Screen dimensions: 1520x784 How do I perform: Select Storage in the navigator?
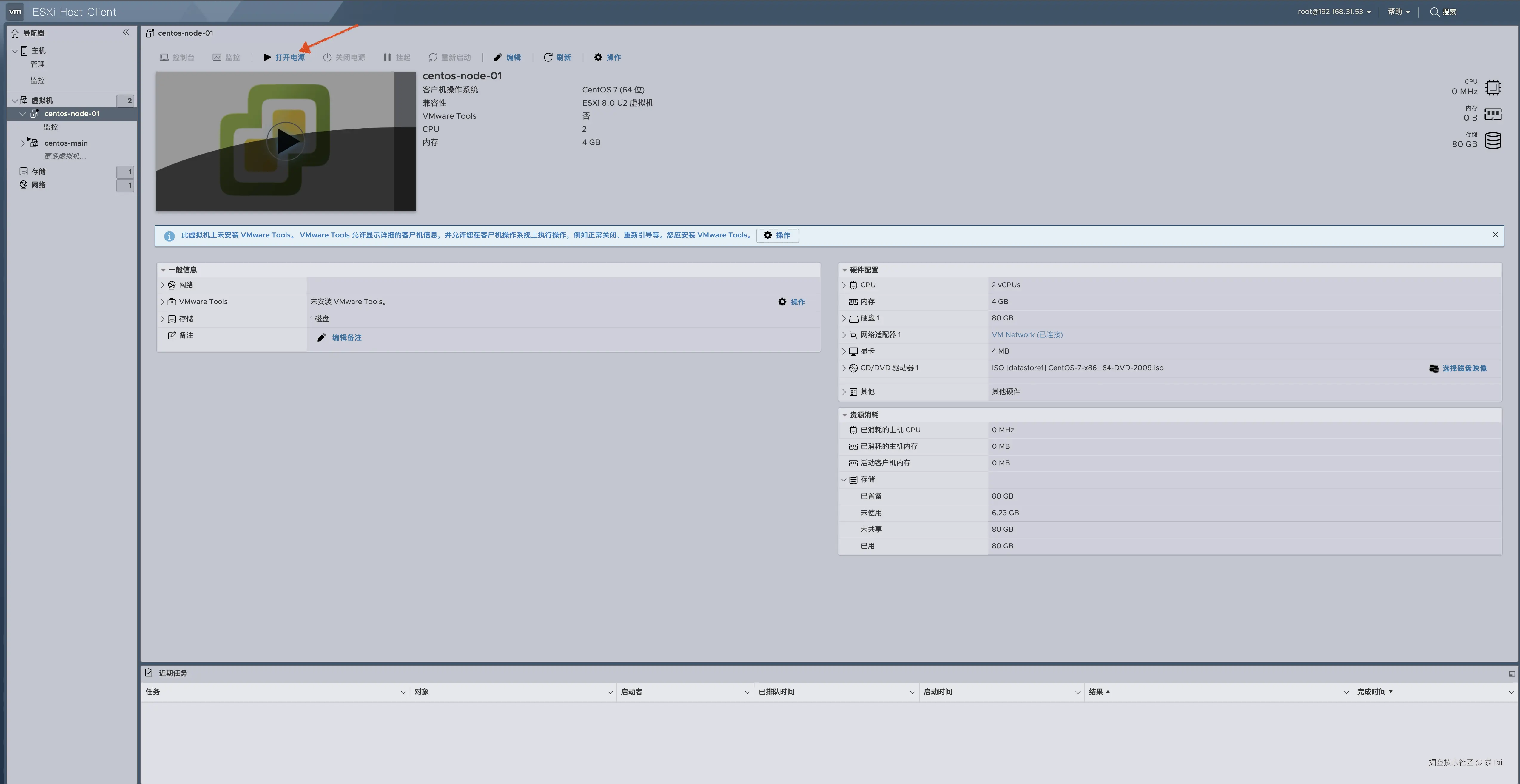point(38,172)
